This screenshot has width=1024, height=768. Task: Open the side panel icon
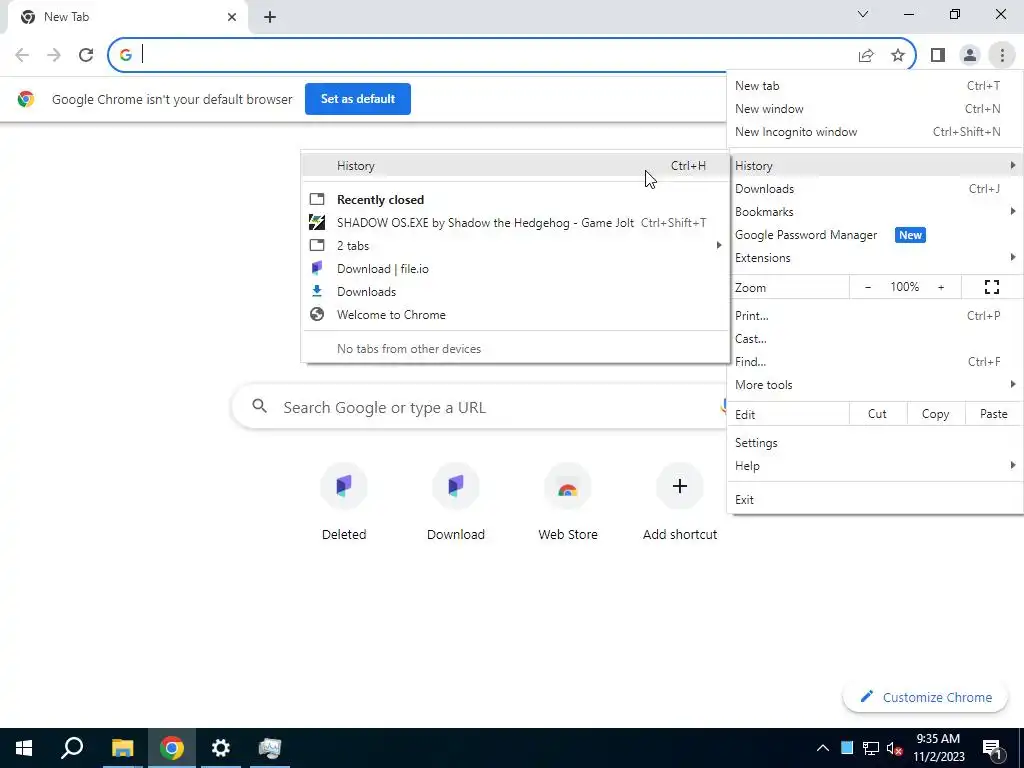(938, 56)
